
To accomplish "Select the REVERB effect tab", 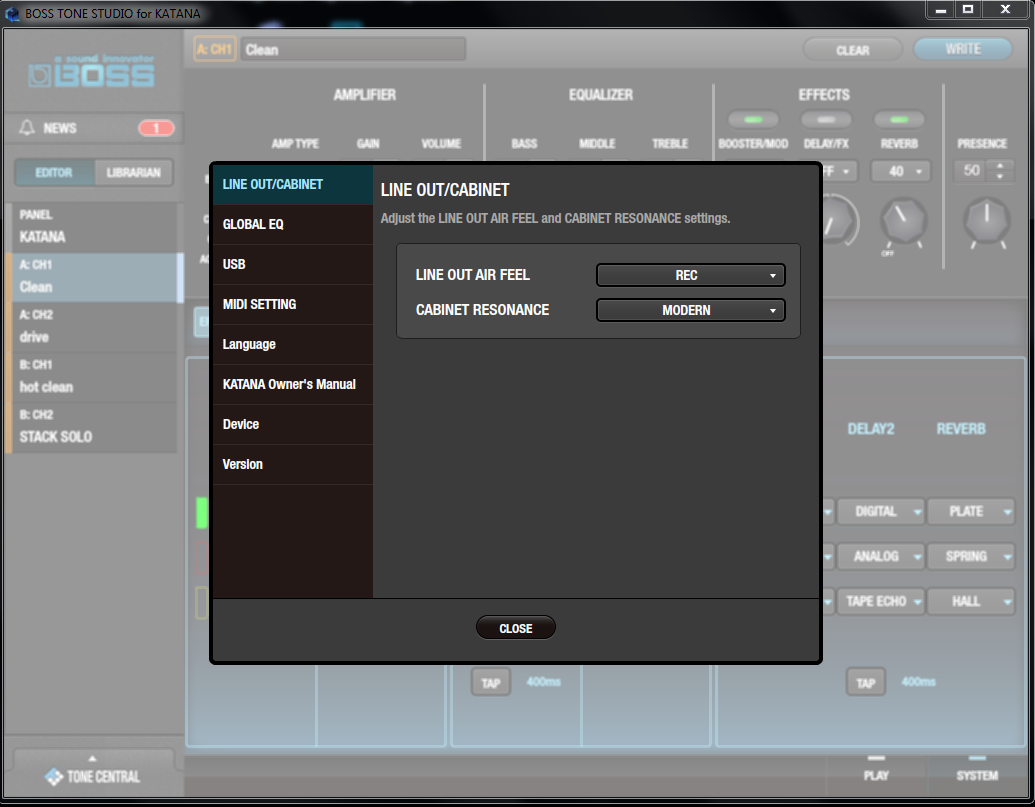I will (960, 429).
